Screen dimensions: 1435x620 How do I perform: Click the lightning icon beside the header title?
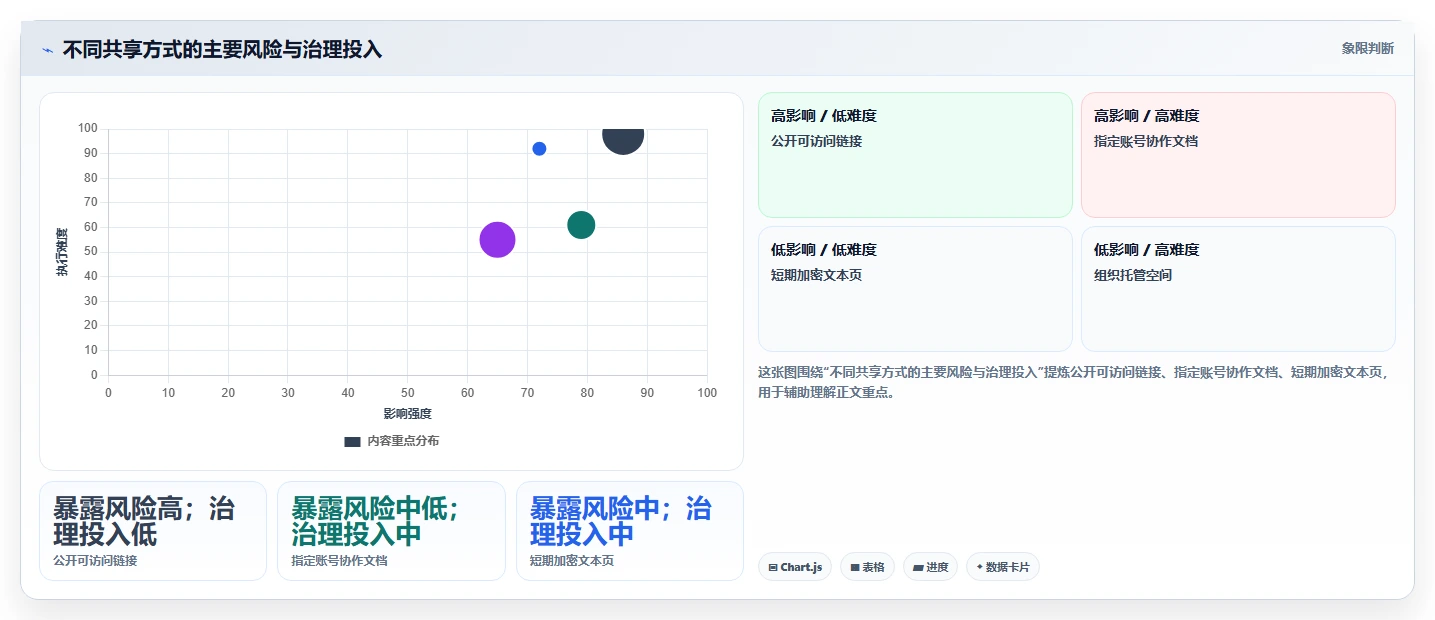(x=47, y=50)
